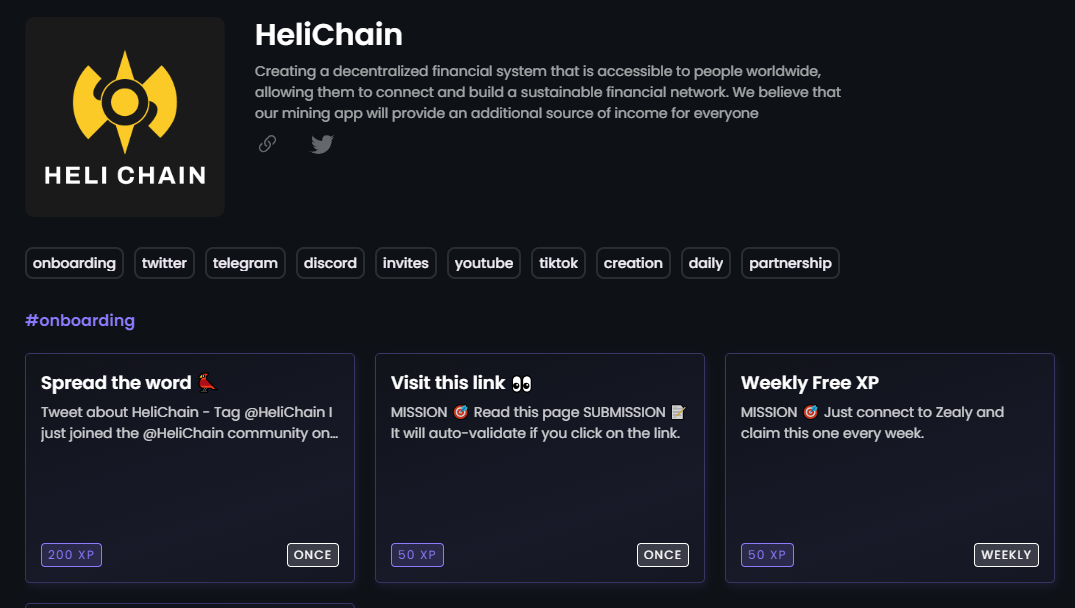
Task: Select the partnership category tag
Action: click(x=790, y=263)
